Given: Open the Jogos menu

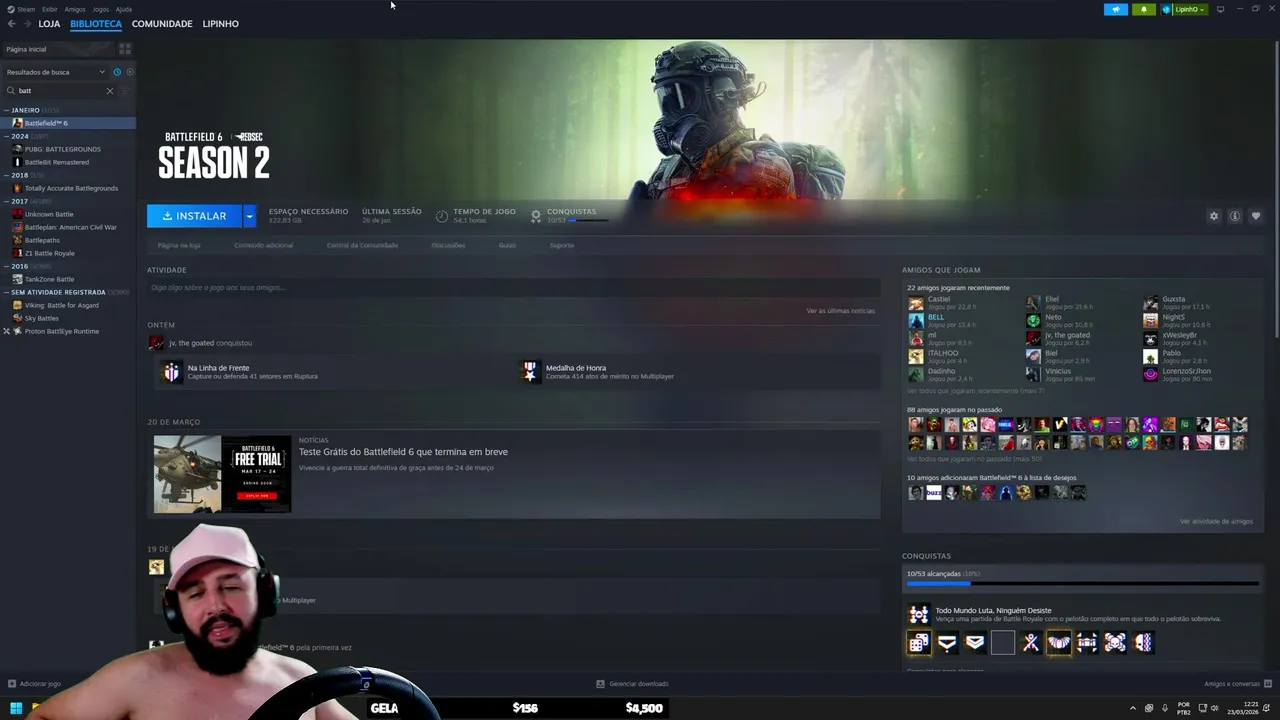Looking at the screenshot, I should tap(100, 9).
